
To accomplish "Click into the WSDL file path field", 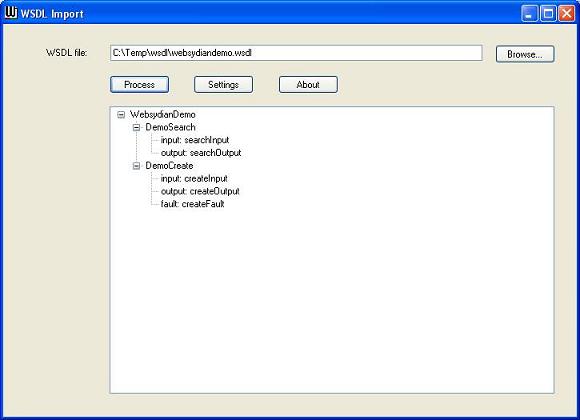I will tap(296, 53).
